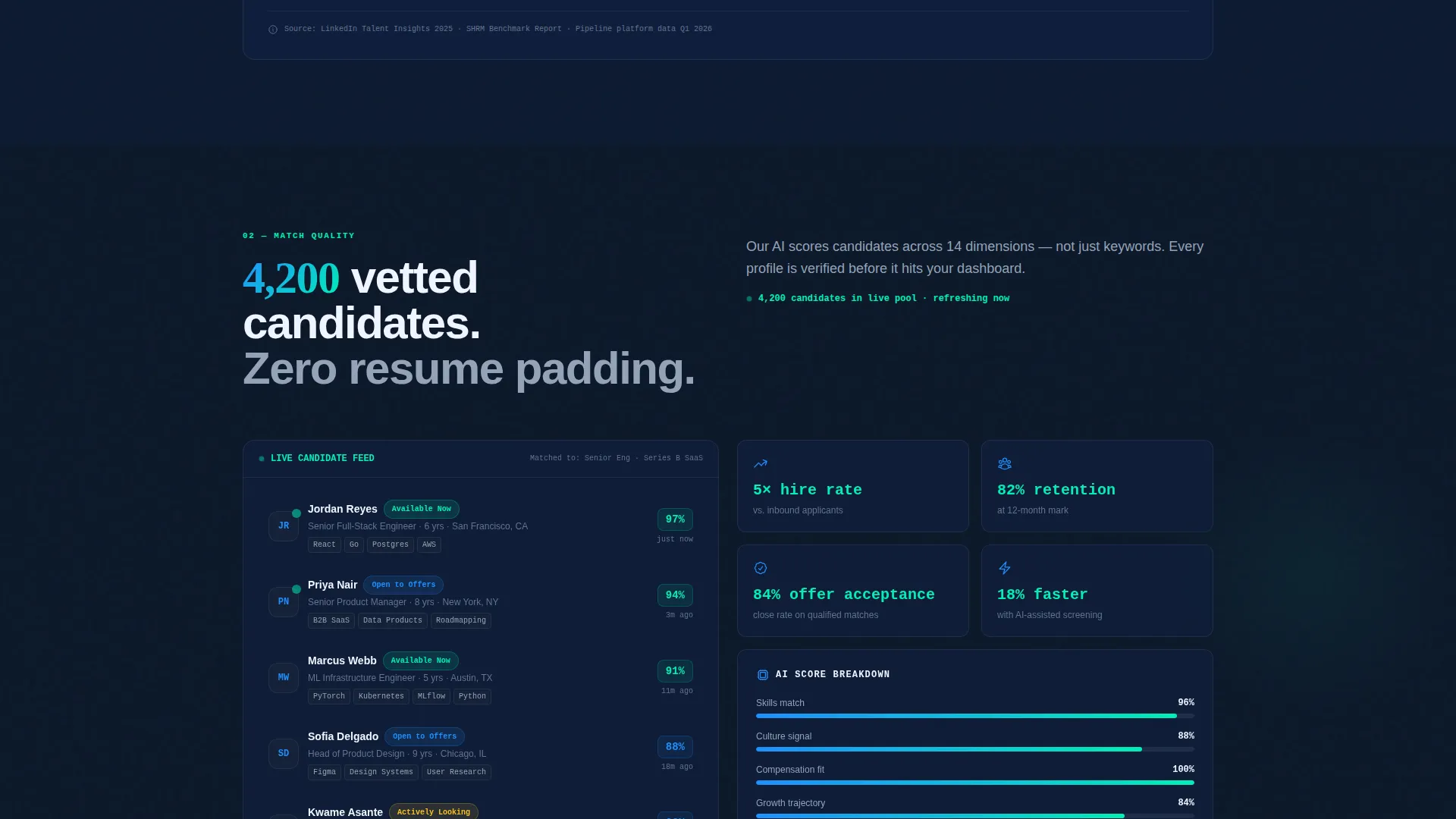Click the Data Products skill tag
1456x819 pixels.
pos(393,621)
